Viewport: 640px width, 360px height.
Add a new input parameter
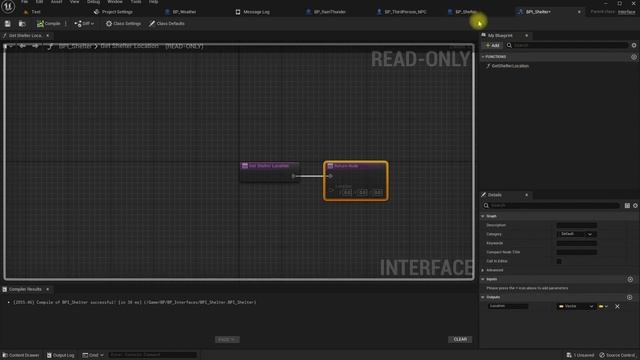point(630,280)
